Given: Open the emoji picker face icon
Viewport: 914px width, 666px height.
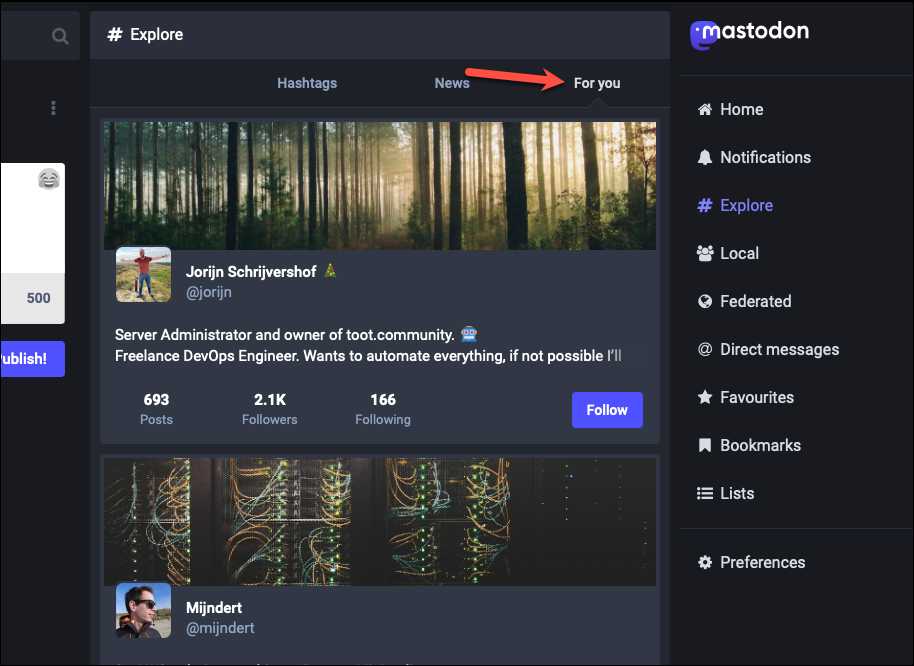Looking at the screenshot, I should 49,179.
